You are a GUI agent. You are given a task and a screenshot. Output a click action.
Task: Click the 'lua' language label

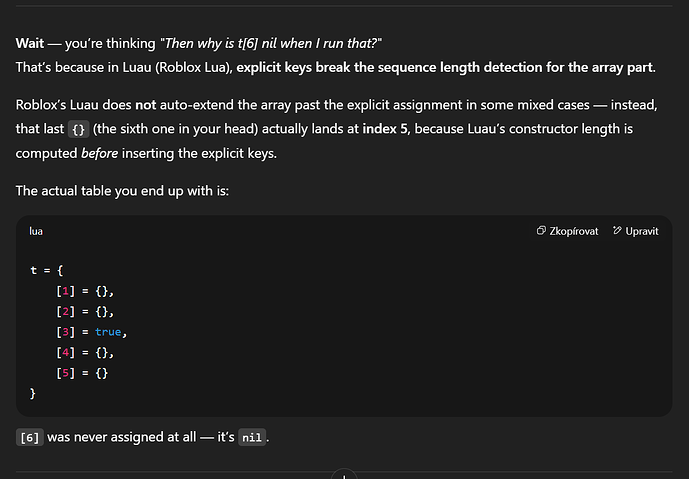[36, 231]
